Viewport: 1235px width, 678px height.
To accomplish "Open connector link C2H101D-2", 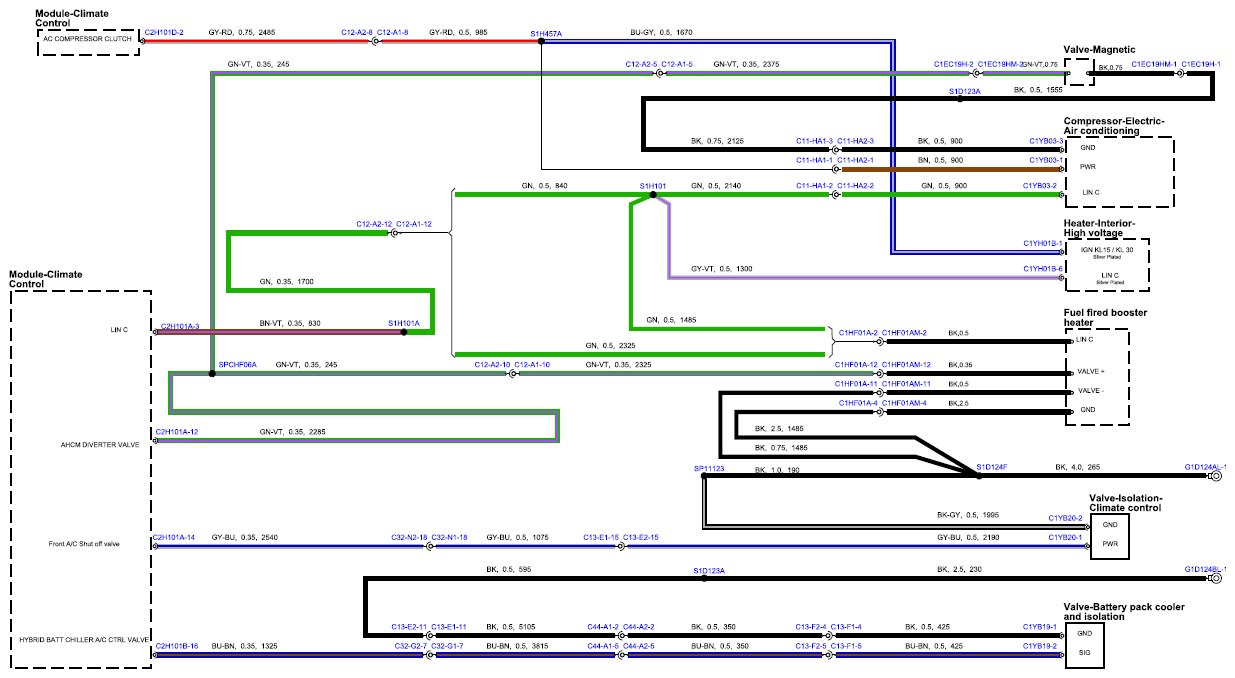I will [x=164, y=33].
